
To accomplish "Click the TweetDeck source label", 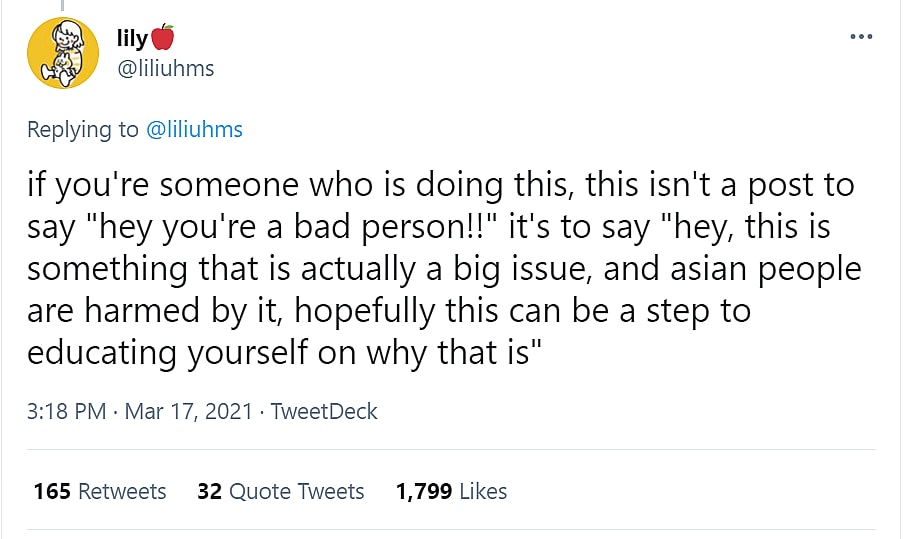I will (324, 411).
